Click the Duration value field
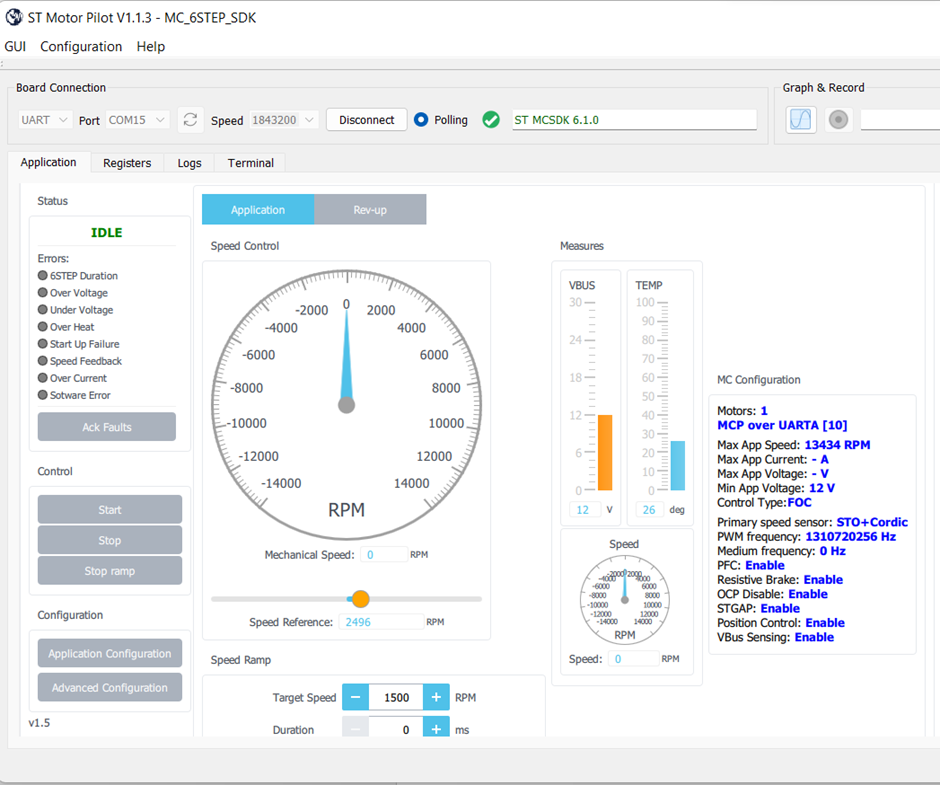The width and height of the screenshot is (940, 785). (396, 728)
